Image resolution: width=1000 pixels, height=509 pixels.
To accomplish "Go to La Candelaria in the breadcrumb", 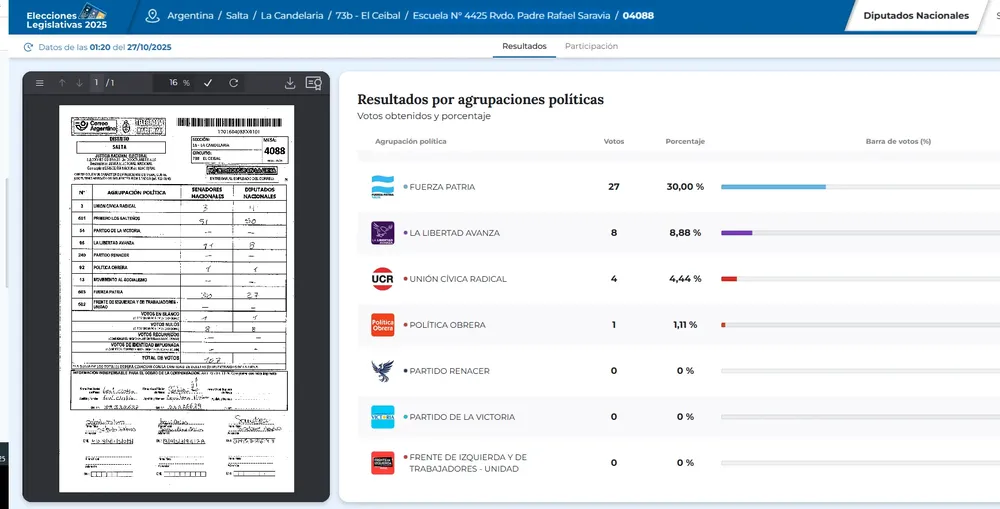I will (x=295, y=16).
